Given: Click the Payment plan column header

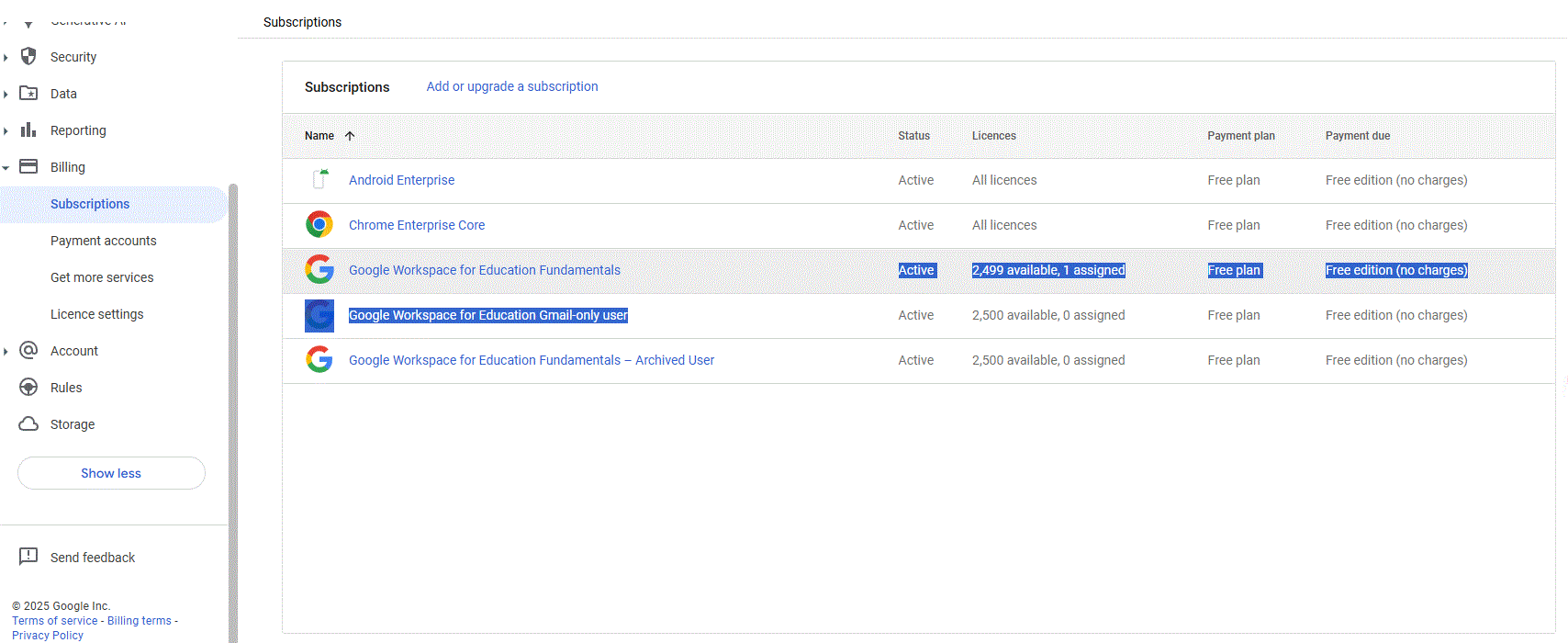Looking at the screenshot, I should (x=1241, y=136).
